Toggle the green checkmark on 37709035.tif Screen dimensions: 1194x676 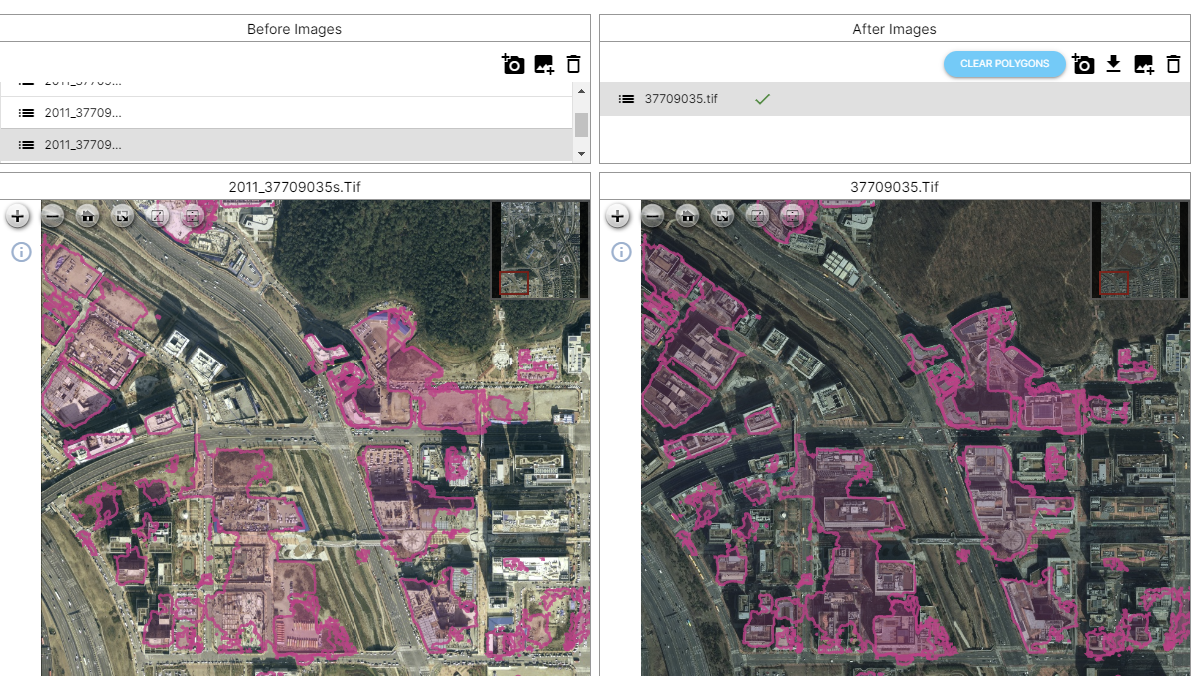762,99
